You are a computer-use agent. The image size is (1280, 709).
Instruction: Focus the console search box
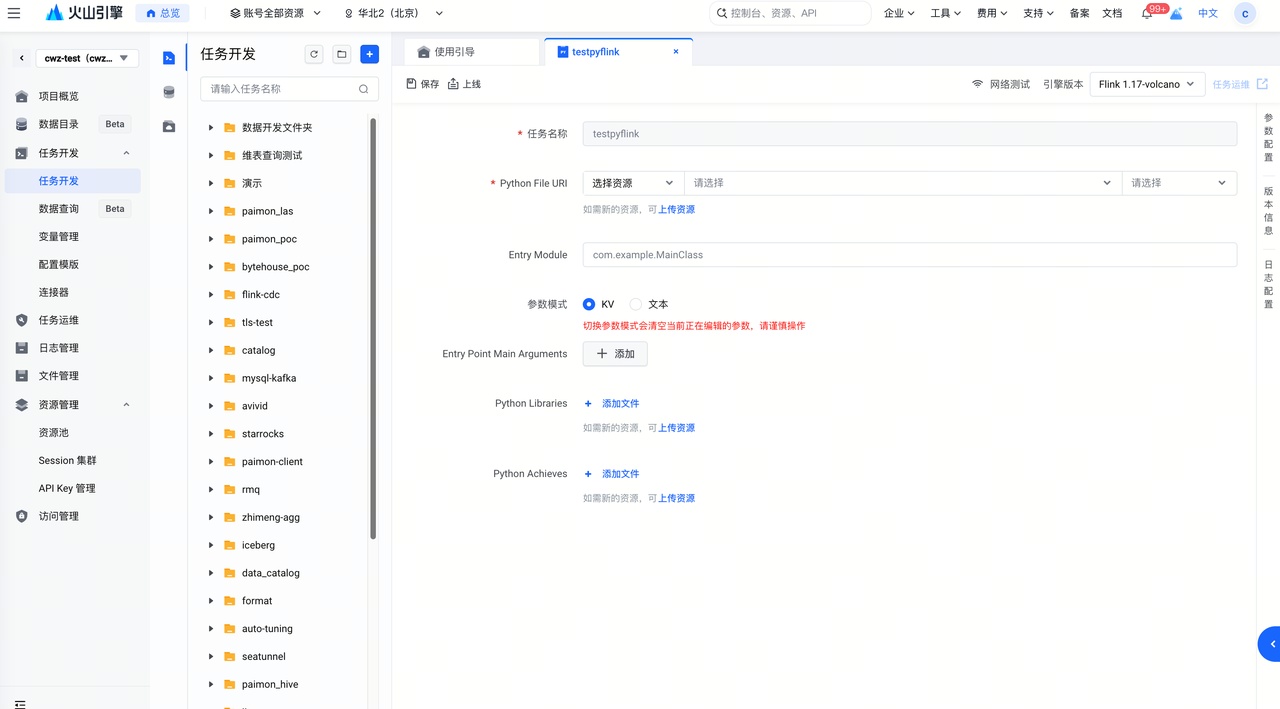click(790, 13)
